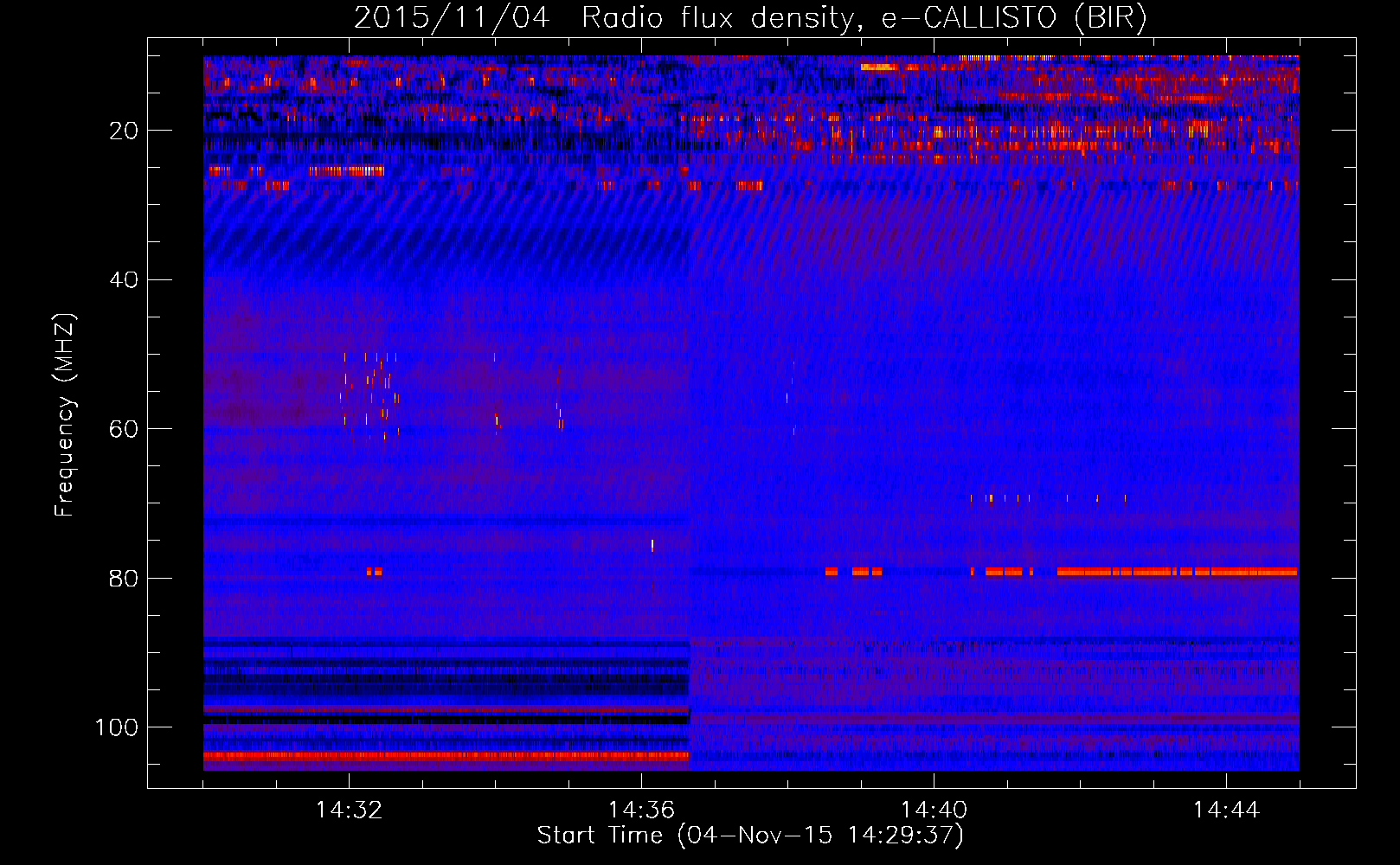Choose the "14:40" time tick label

pos(934,810)
